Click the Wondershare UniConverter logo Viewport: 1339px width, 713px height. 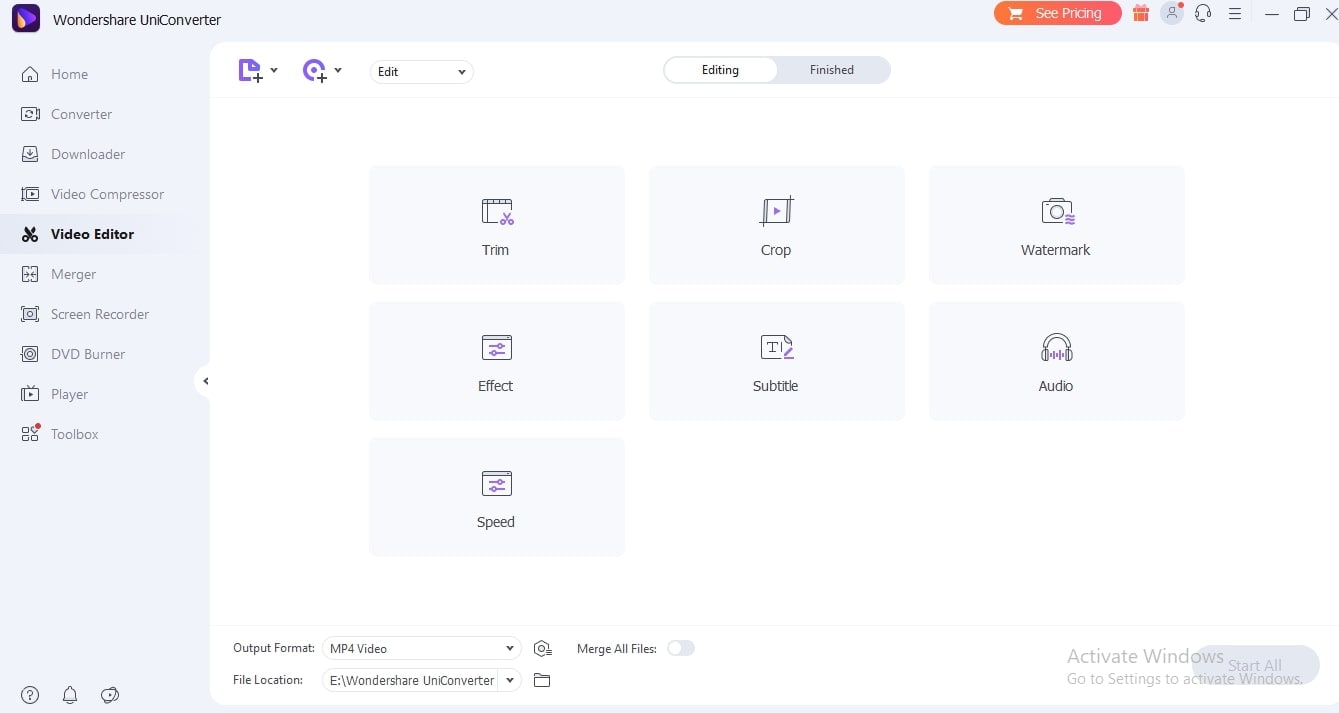click(26, 19)
